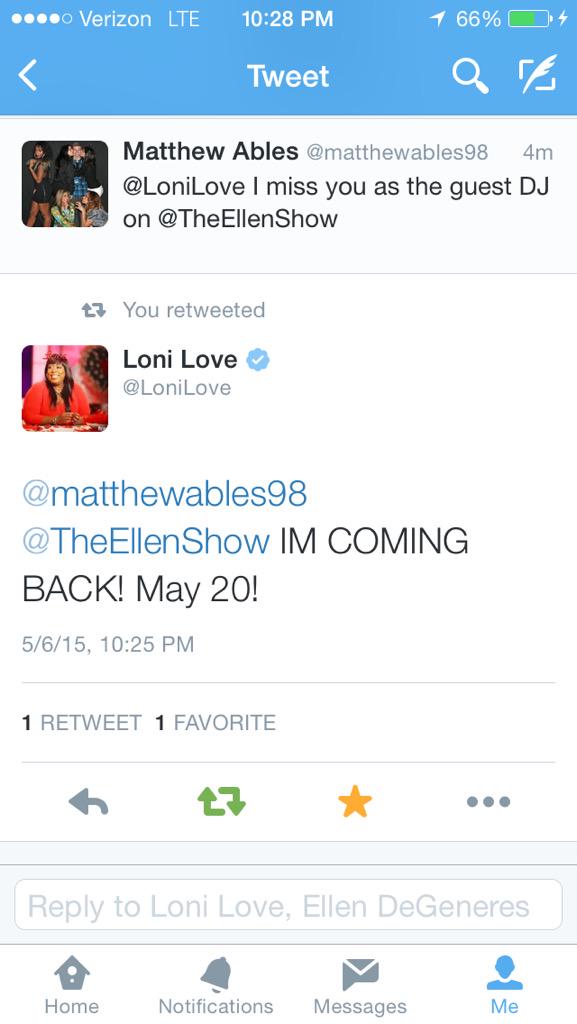
Task: View the 1 RETWEET list
Action: click(82, 722)
